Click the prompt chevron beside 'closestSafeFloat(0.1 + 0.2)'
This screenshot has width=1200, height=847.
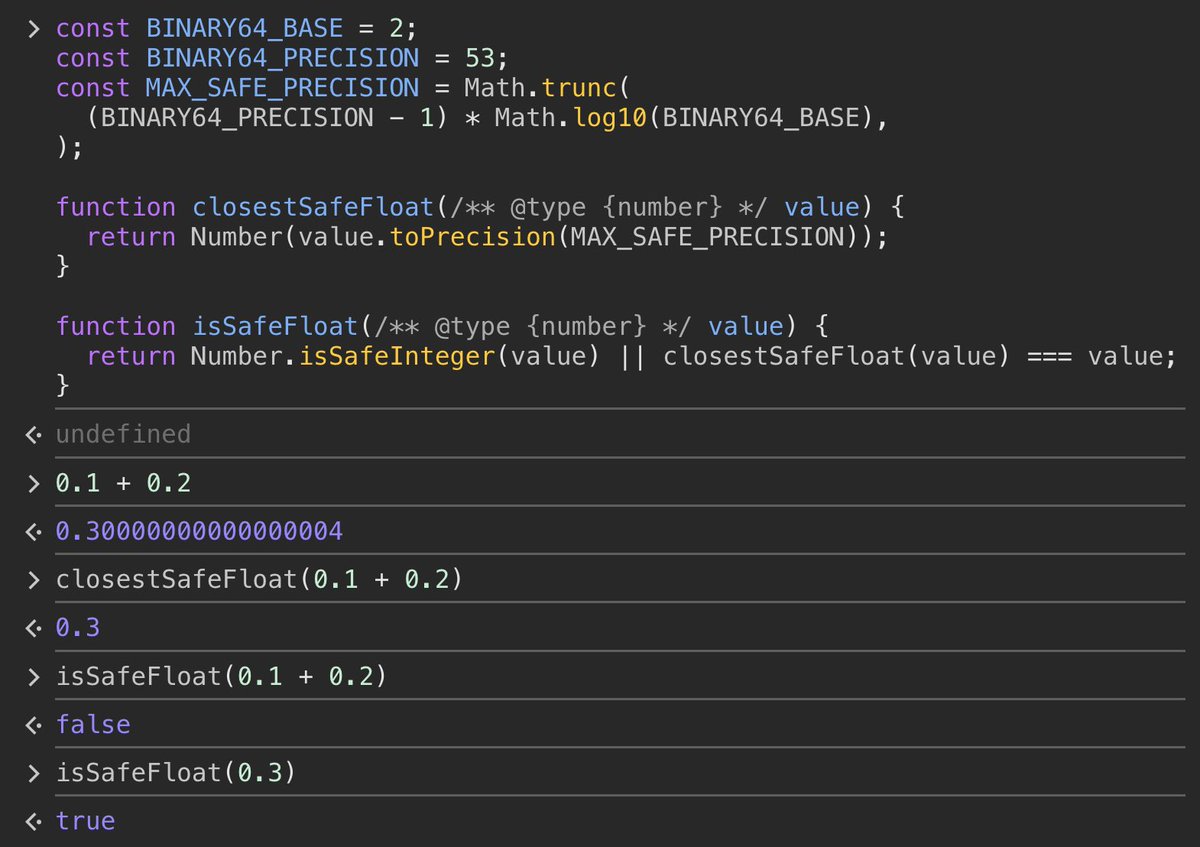coord(35,580)
